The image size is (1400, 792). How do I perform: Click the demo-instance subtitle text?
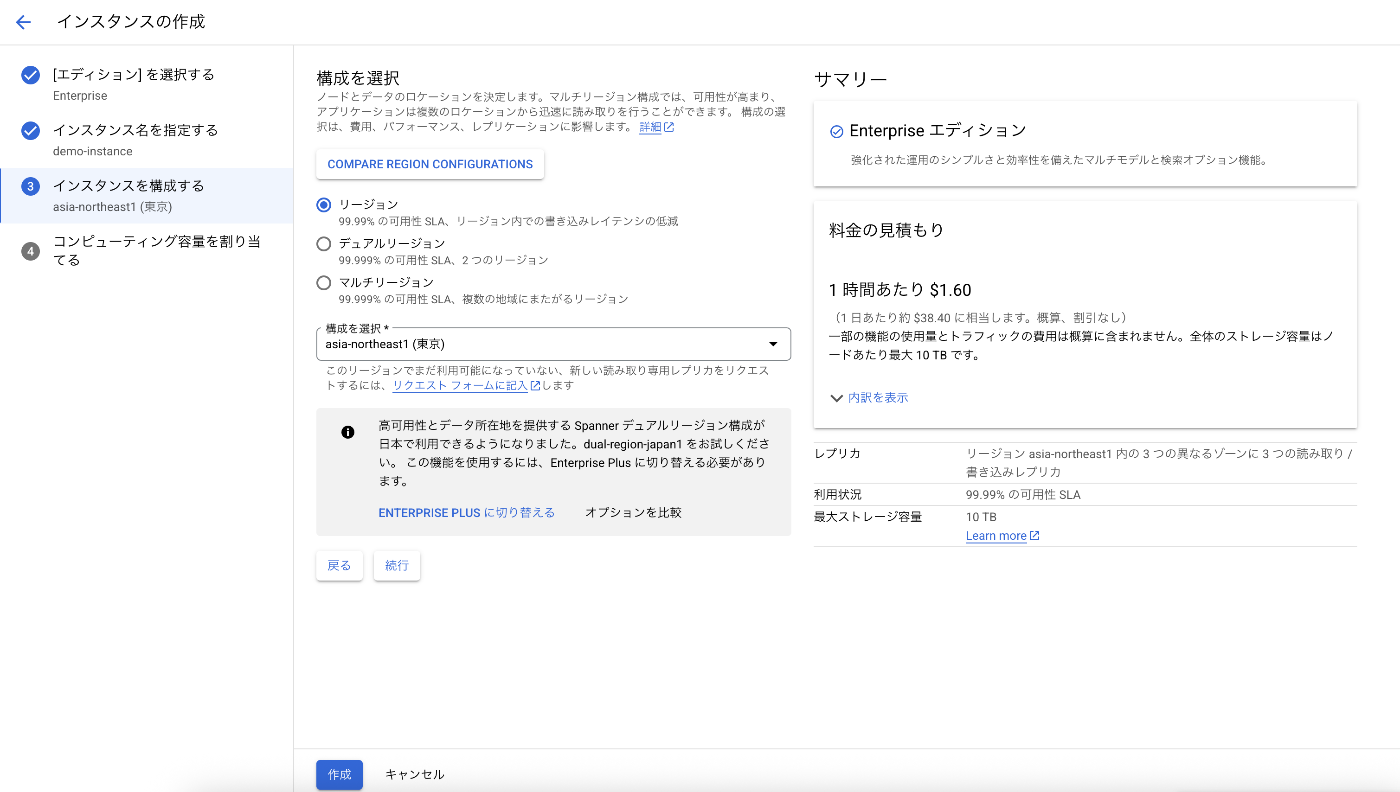coord(93,151)
